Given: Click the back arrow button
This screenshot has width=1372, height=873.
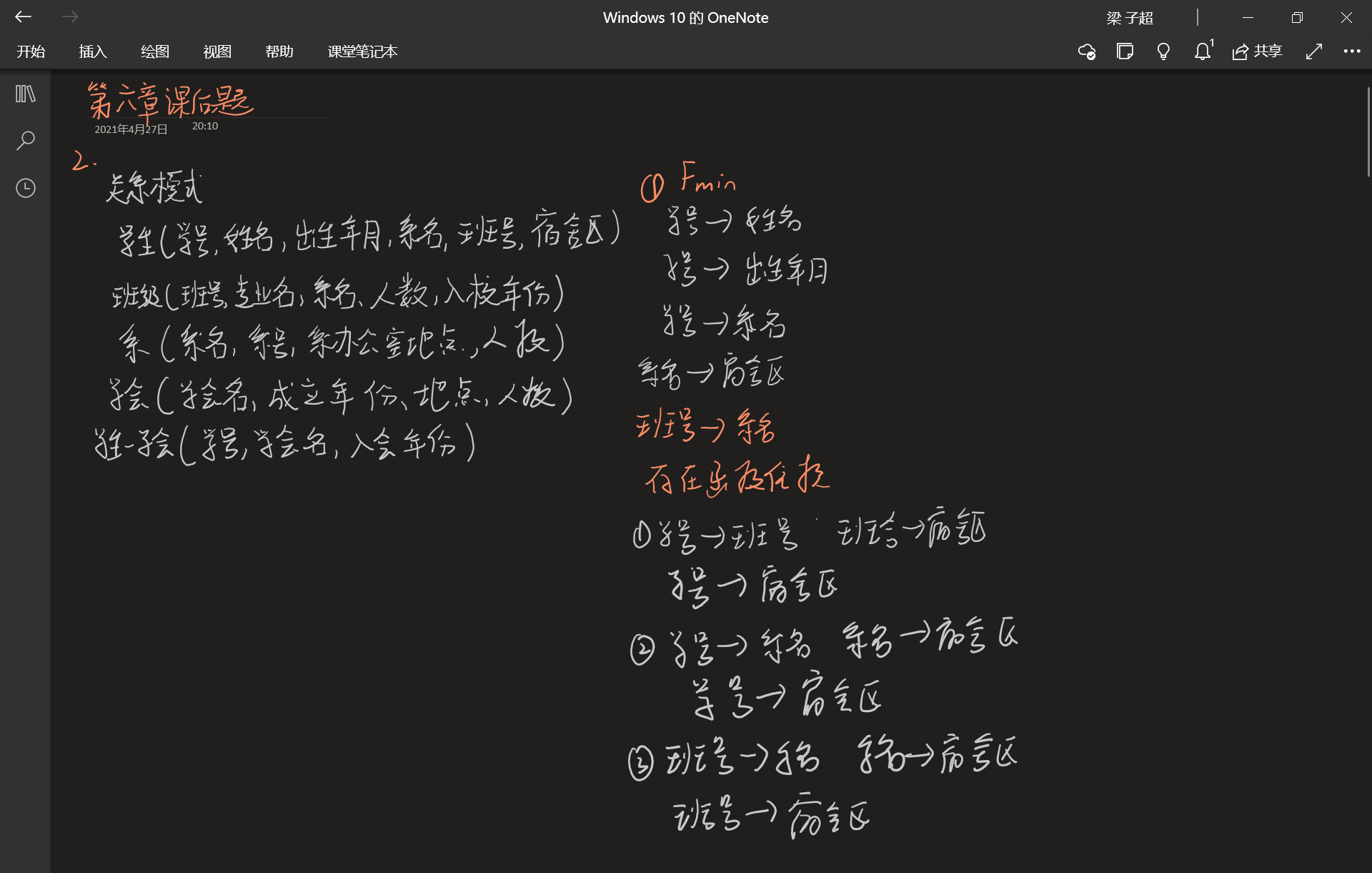Looking at the screenshot, I should pos(24,17).
